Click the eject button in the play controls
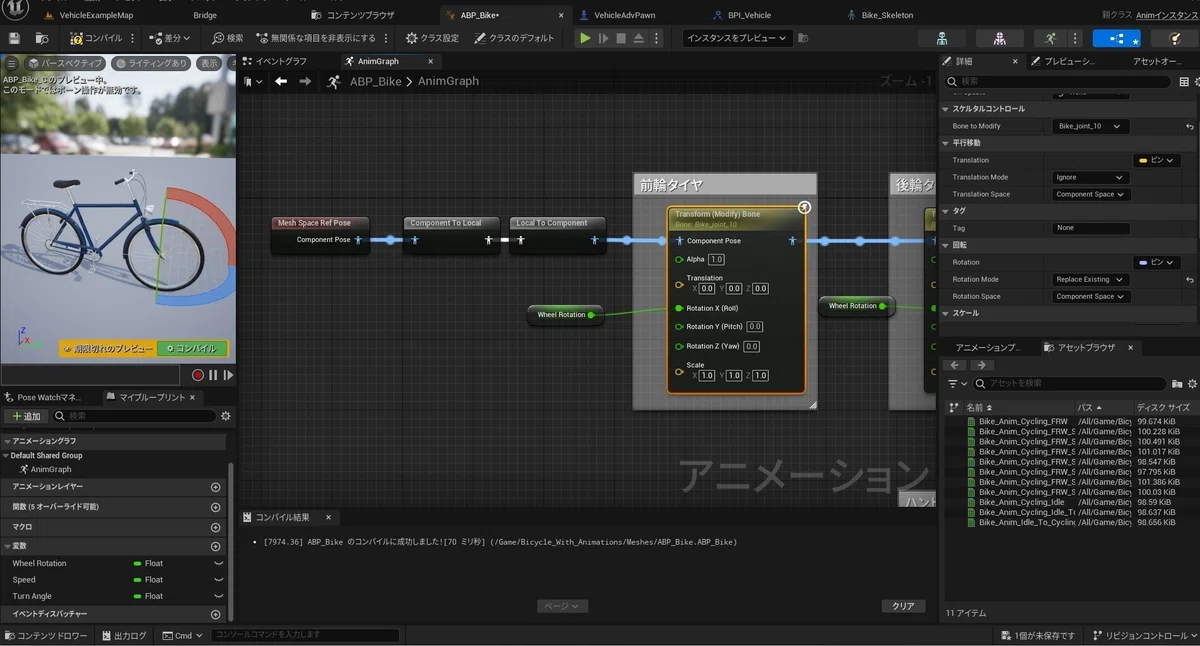1200x646 pixels. [x=638, y=38]
